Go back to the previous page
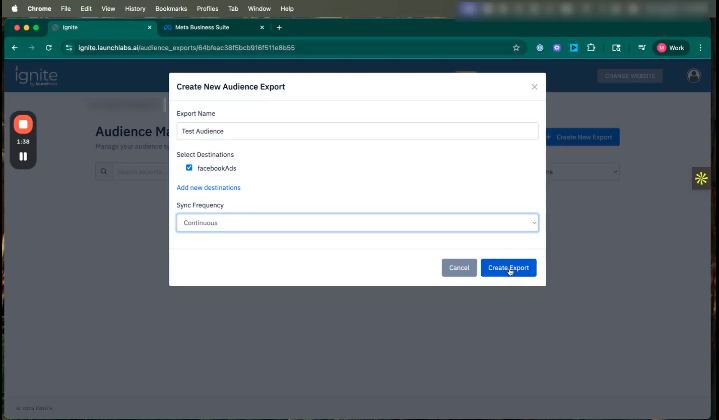Image resolution: width=719 pixels, height=420 pixels. 14,47
